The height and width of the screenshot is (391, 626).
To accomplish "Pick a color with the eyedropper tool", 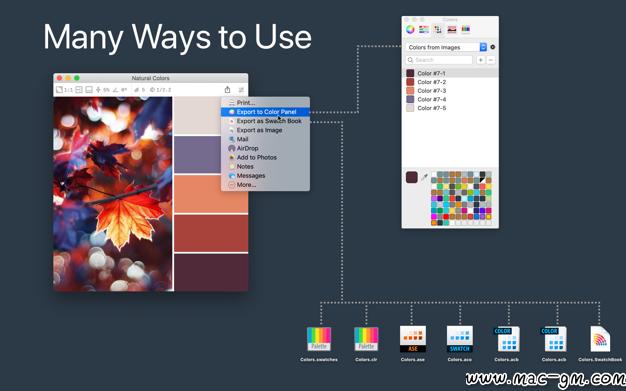I will [x=424, y=177].
